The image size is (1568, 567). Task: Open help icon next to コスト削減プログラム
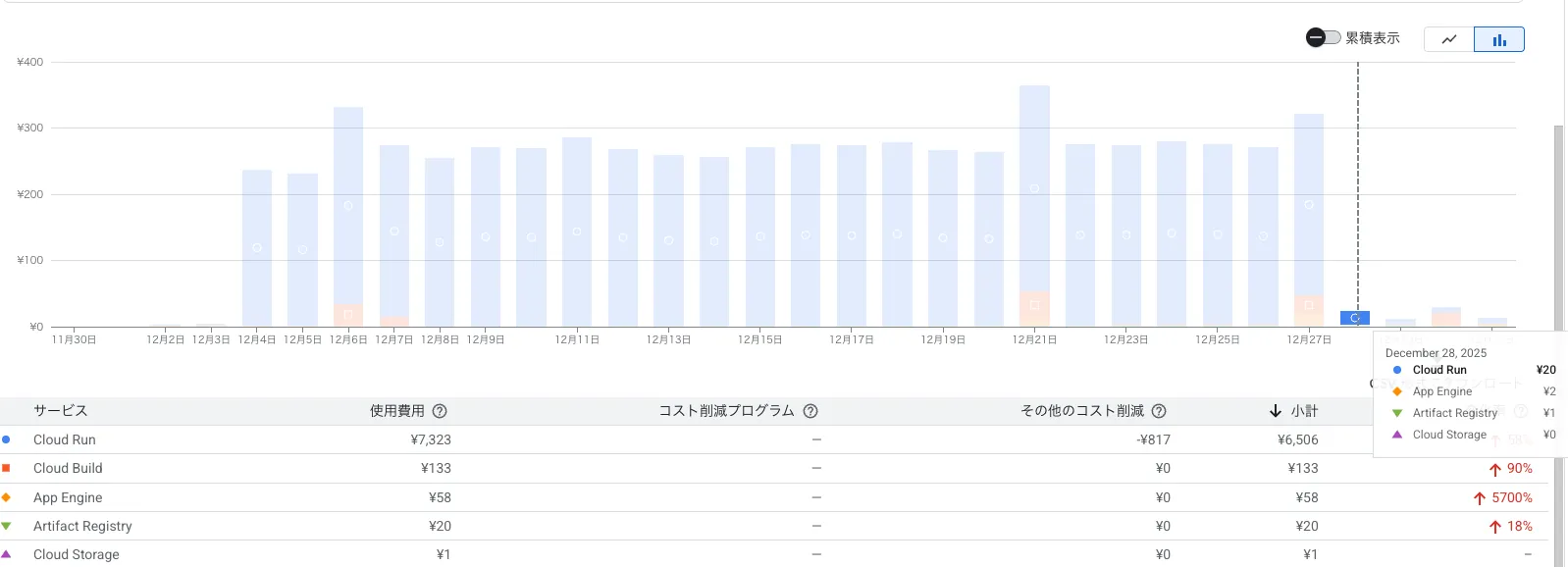[x=810, y=411]
